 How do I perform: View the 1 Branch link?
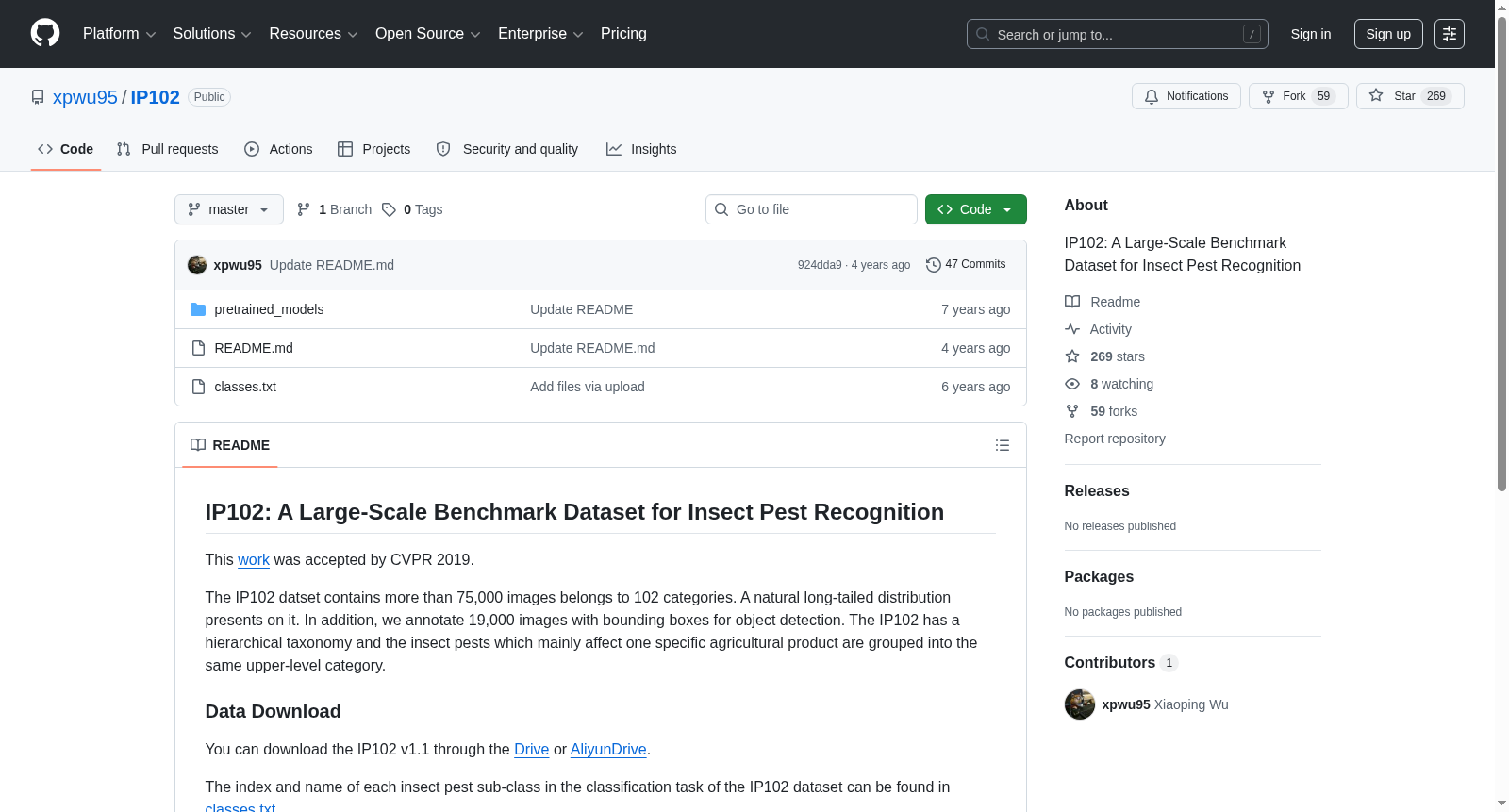click(x=334, y=209)
